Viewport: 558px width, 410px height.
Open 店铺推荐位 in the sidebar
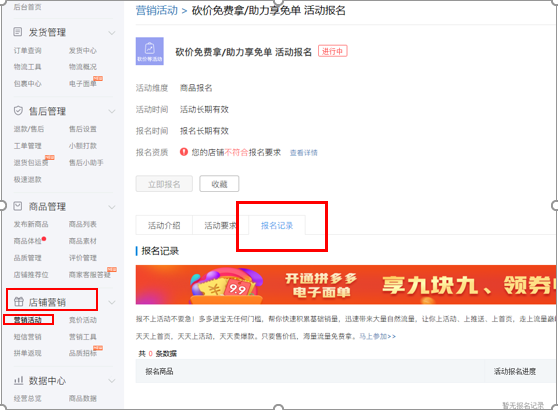(x=31, y=275)
